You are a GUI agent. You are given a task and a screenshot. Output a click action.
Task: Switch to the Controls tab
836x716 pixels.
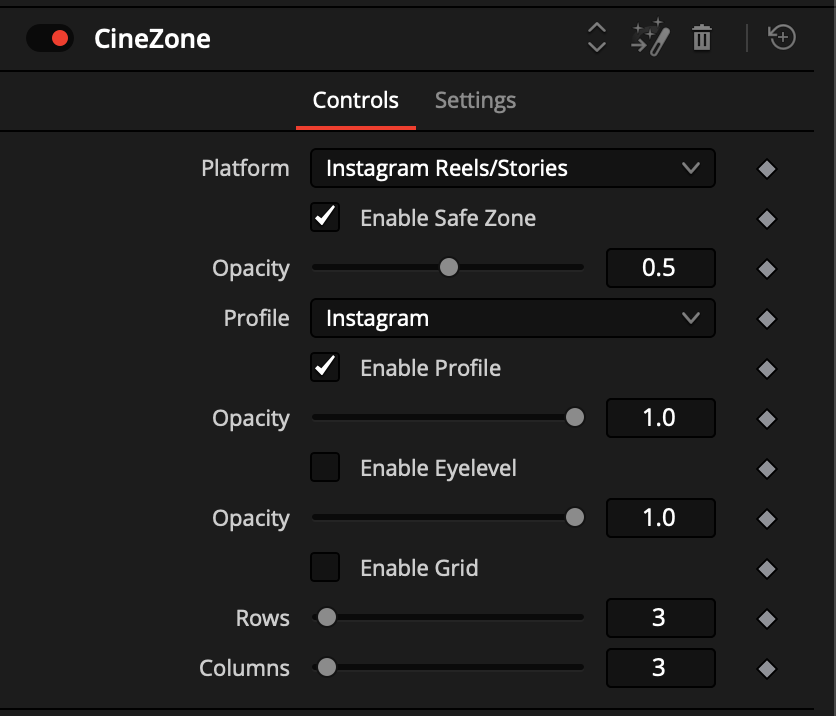tap(356, 100)
